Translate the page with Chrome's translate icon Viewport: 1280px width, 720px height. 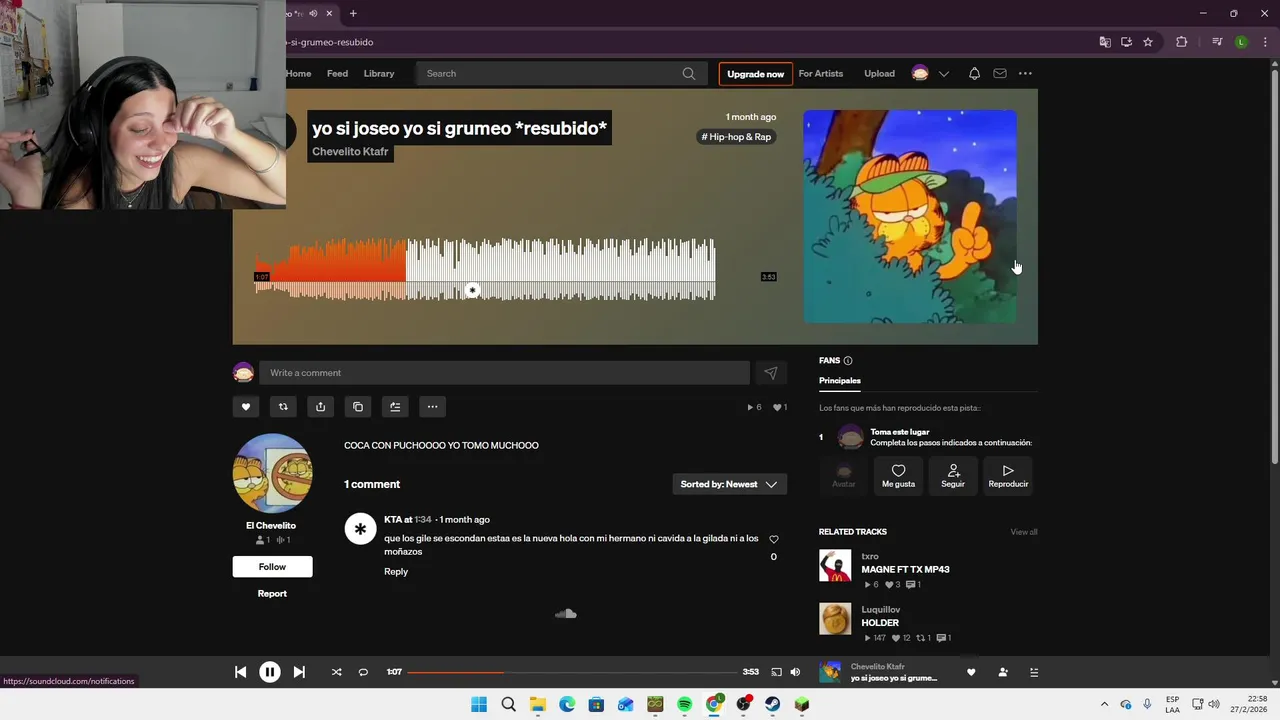pyautogui.click(x=1104, y=42)
